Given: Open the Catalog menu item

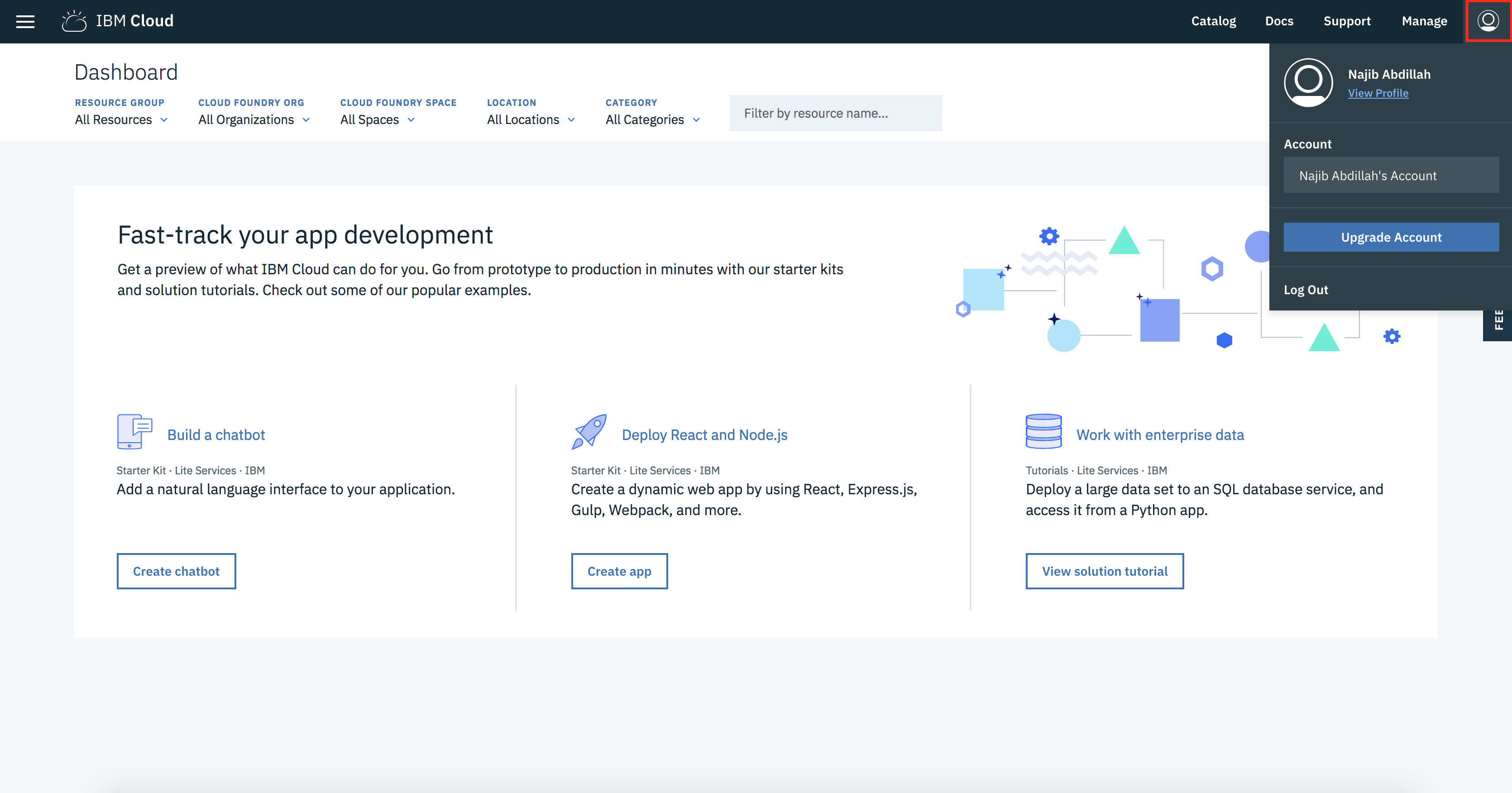Looking at the screenshot, I should click(1213, 21).
